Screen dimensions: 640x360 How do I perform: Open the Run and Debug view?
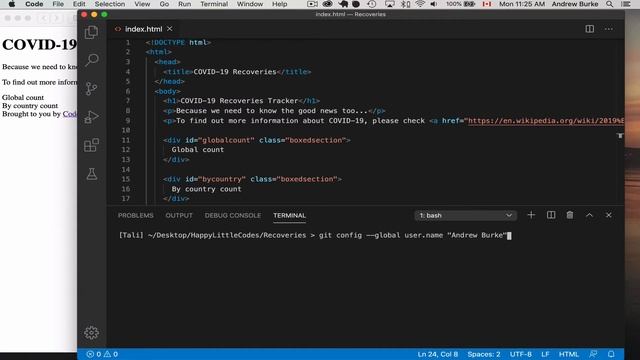pos(91,117)
